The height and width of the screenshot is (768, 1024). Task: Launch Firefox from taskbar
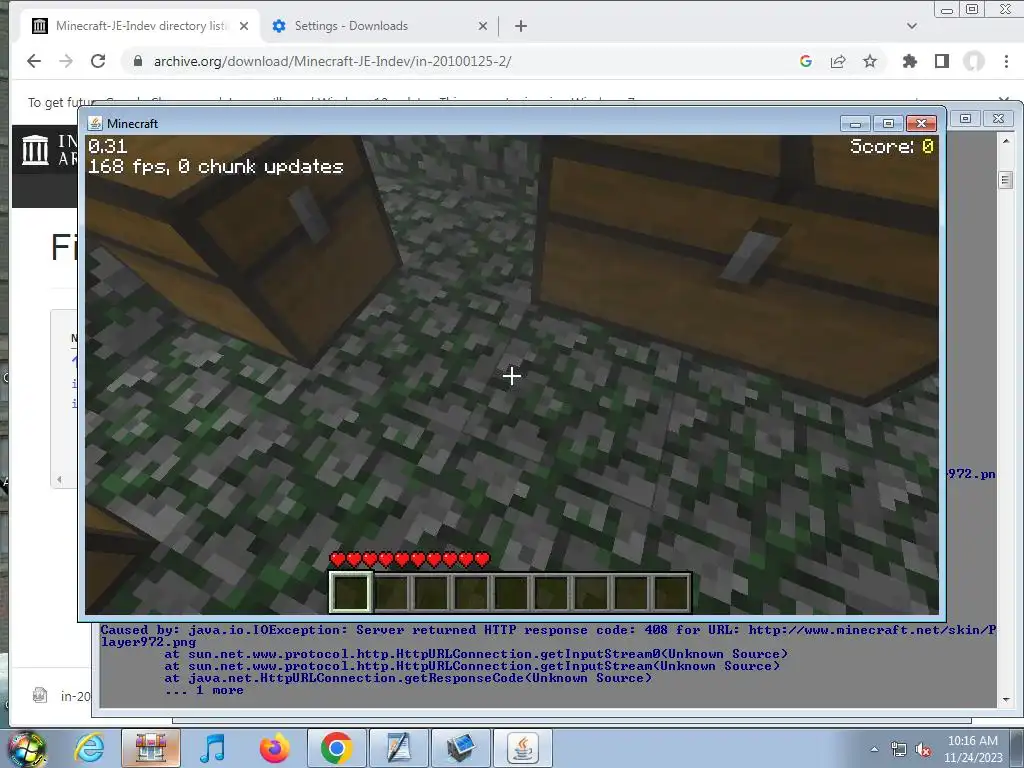274,748
